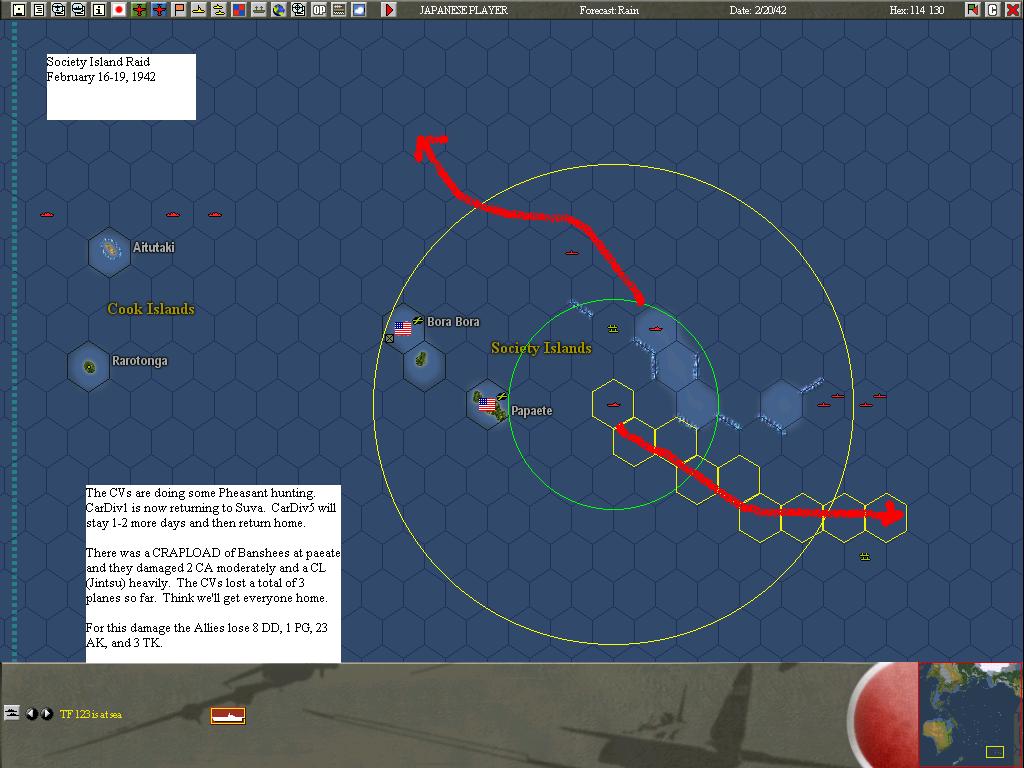Click the 'Society Islands' map label

pos(541,348)
